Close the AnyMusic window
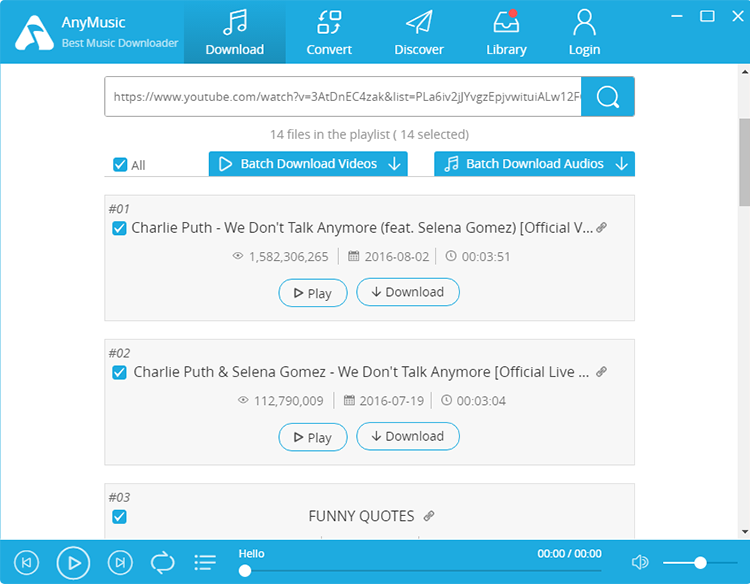This screenshot has width=750, height=584. (x=738, y=16)
